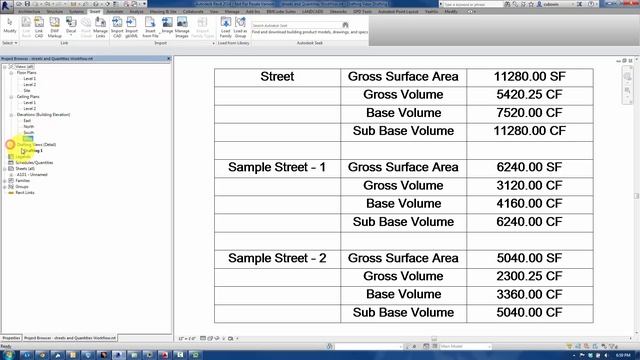
Task: Expand the Groups node
Action: [x=5, y=187]
